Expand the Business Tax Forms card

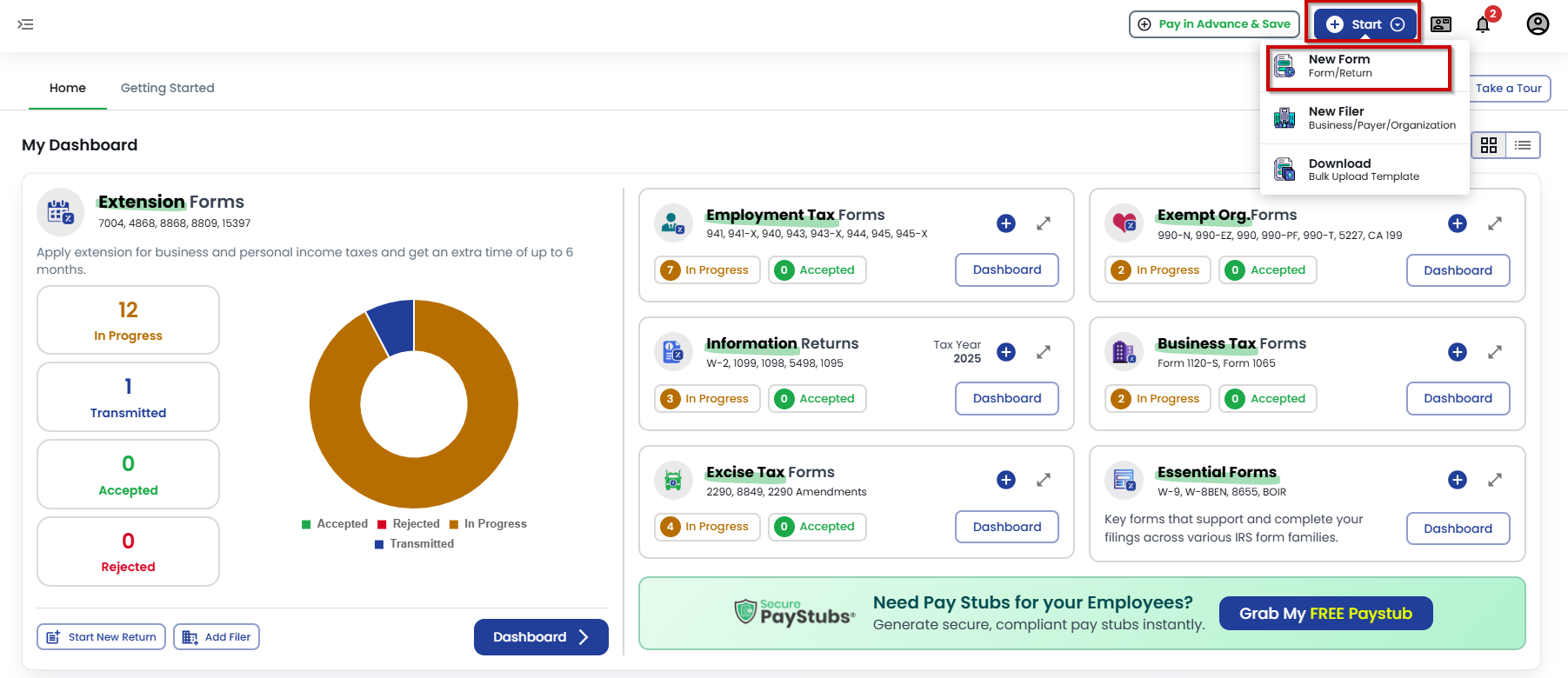click(x=1495, y=352)
